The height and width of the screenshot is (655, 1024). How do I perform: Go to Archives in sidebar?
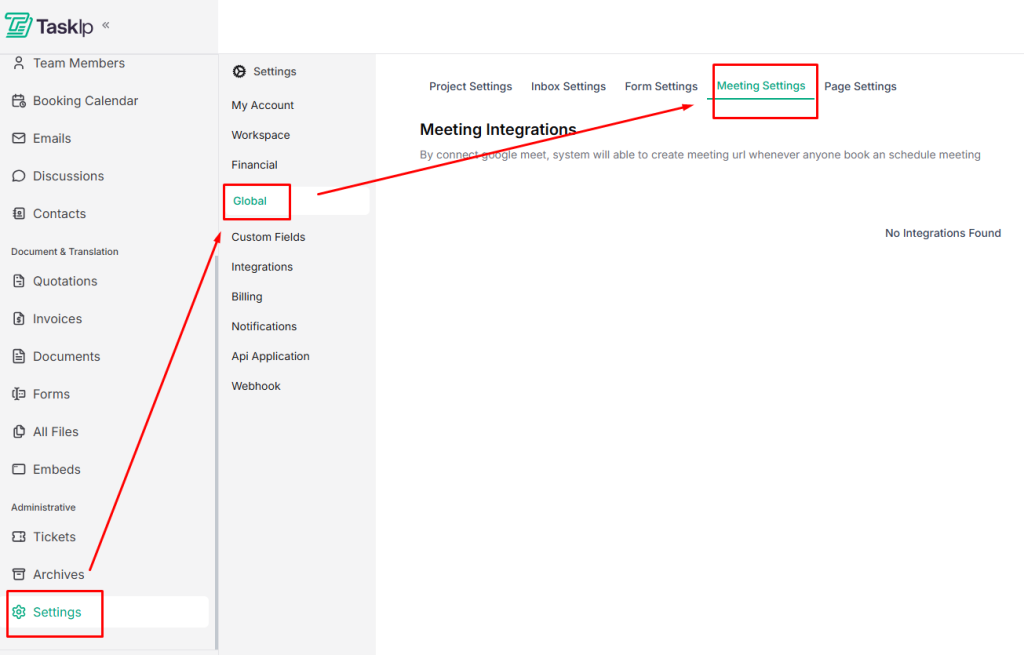click(58, 575)
